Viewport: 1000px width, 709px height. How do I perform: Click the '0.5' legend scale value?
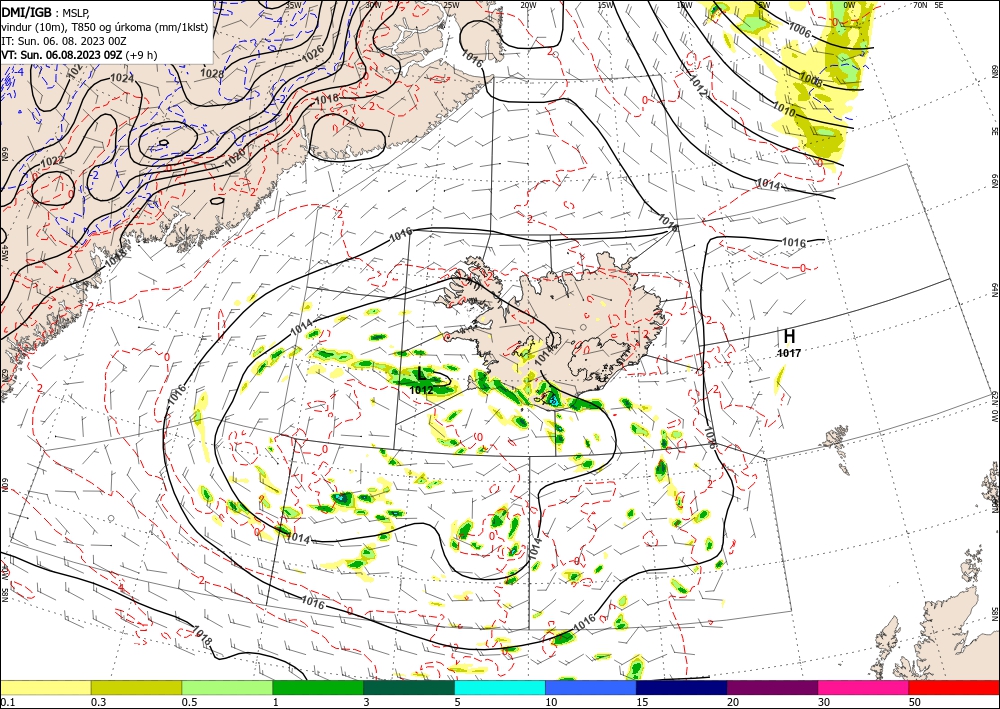(x=189, y=702)
